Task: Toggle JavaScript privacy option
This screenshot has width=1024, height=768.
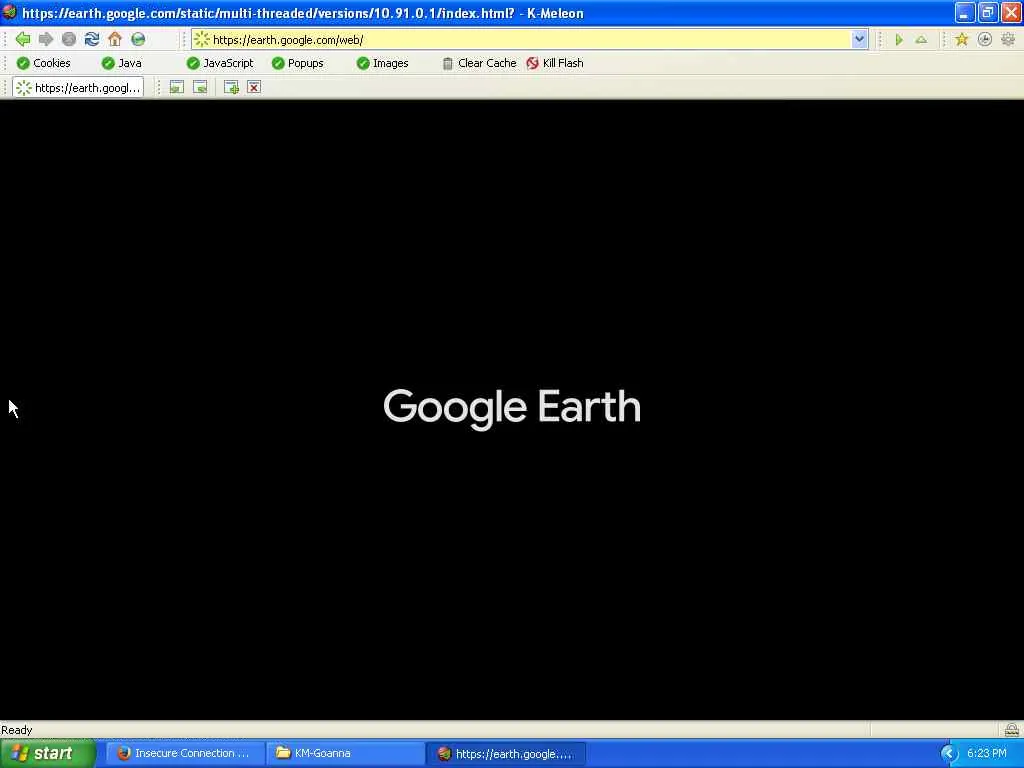Action: [220, 63]
